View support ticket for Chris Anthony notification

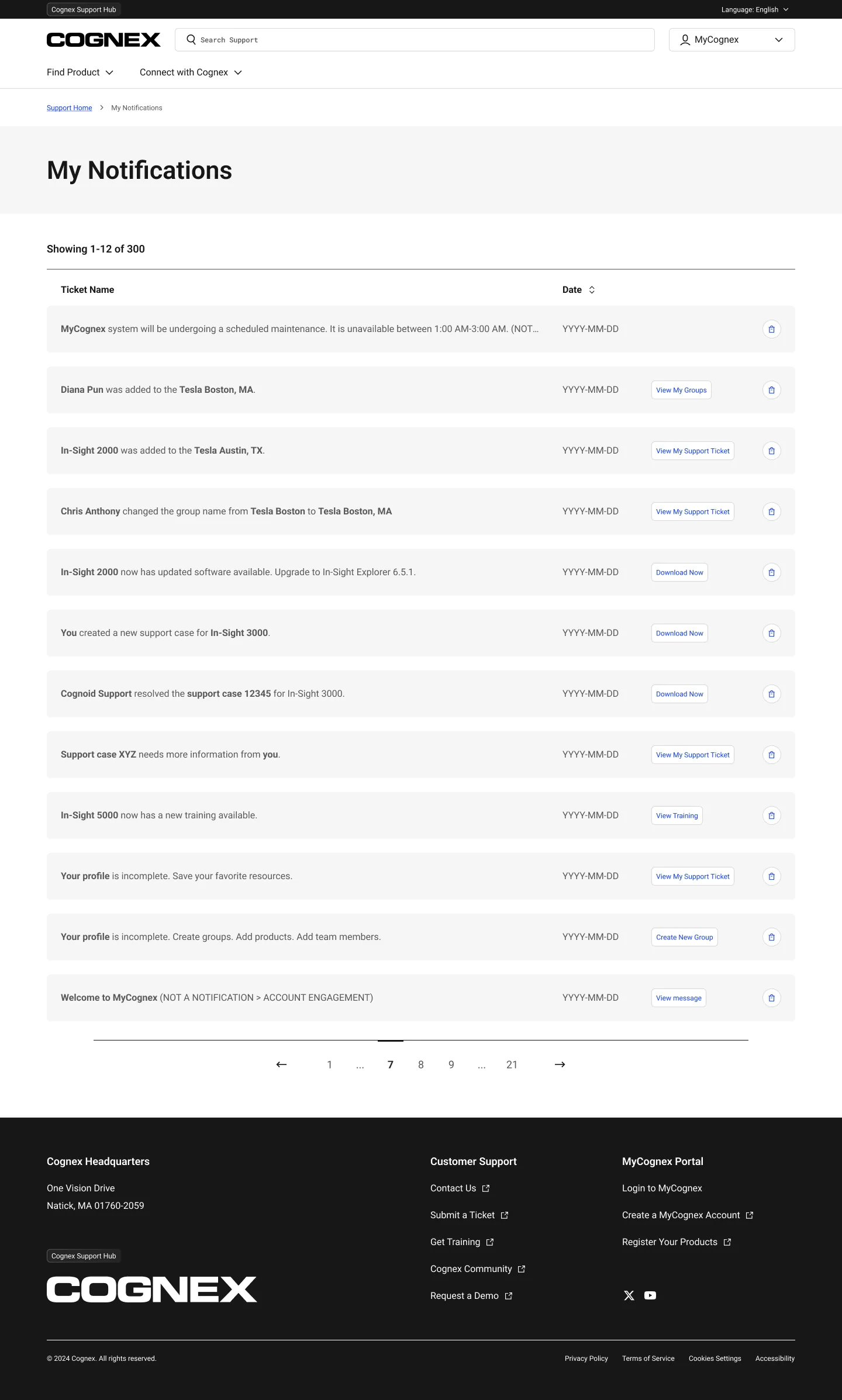point(693,511)
